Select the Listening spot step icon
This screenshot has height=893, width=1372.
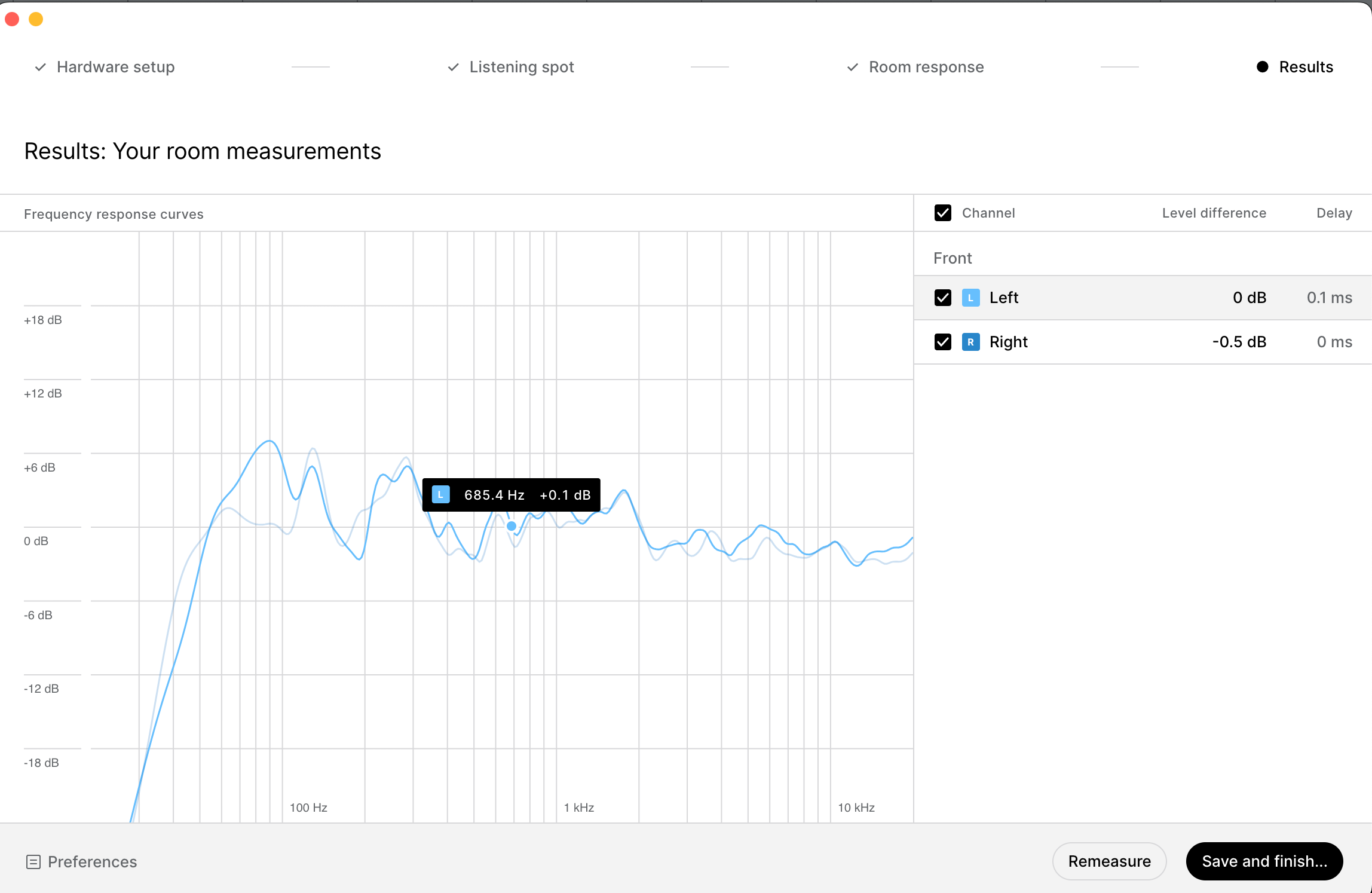(x=452, y=67)
